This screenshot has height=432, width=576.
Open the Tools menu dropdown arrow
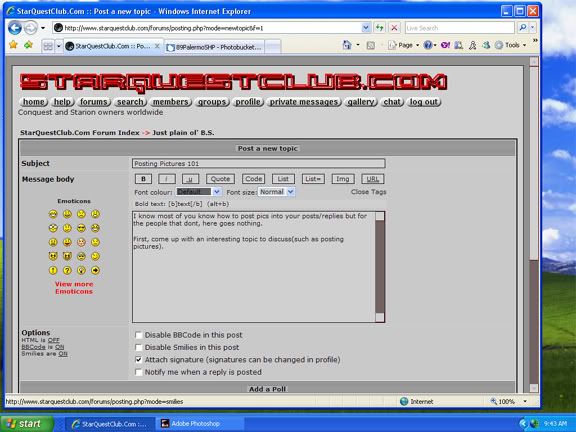tap(525, 45)
